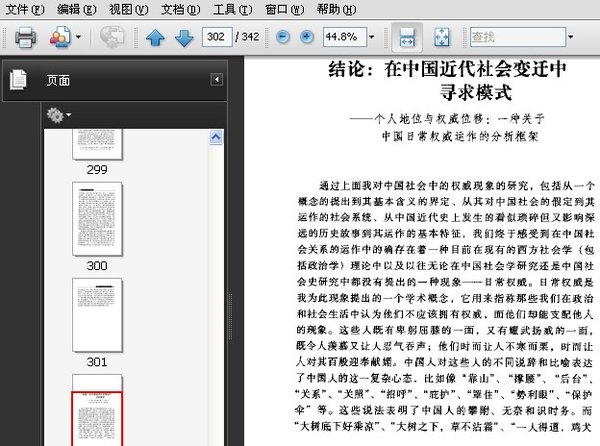
Task: Open the 文件 menu
Action: point(24,9)
